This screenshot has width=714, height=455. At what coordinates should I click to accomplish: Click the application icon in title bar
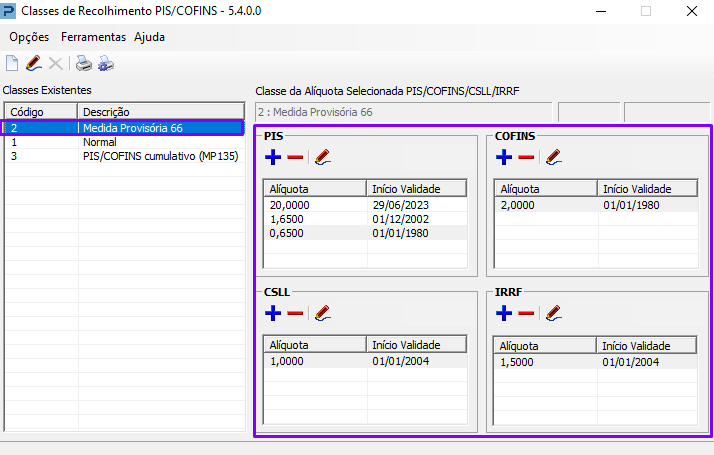(x=8, y=10)
